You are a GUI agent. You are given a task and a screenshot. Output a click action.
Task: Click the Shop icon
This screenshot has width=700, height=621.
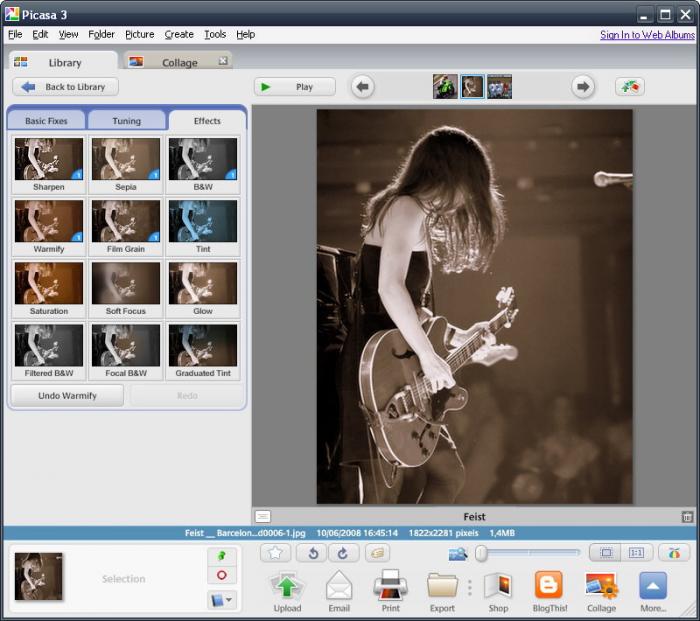coord(498,585)
